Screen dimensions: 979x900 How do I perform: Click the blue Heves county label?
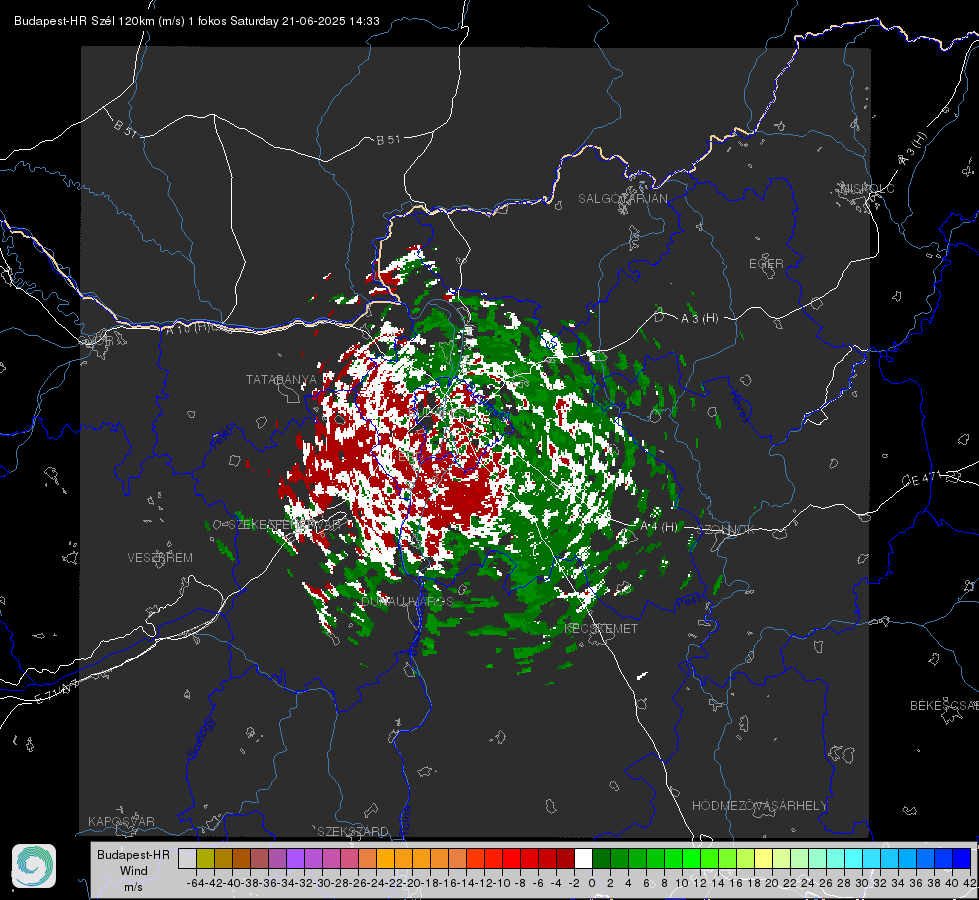[739, 406]
